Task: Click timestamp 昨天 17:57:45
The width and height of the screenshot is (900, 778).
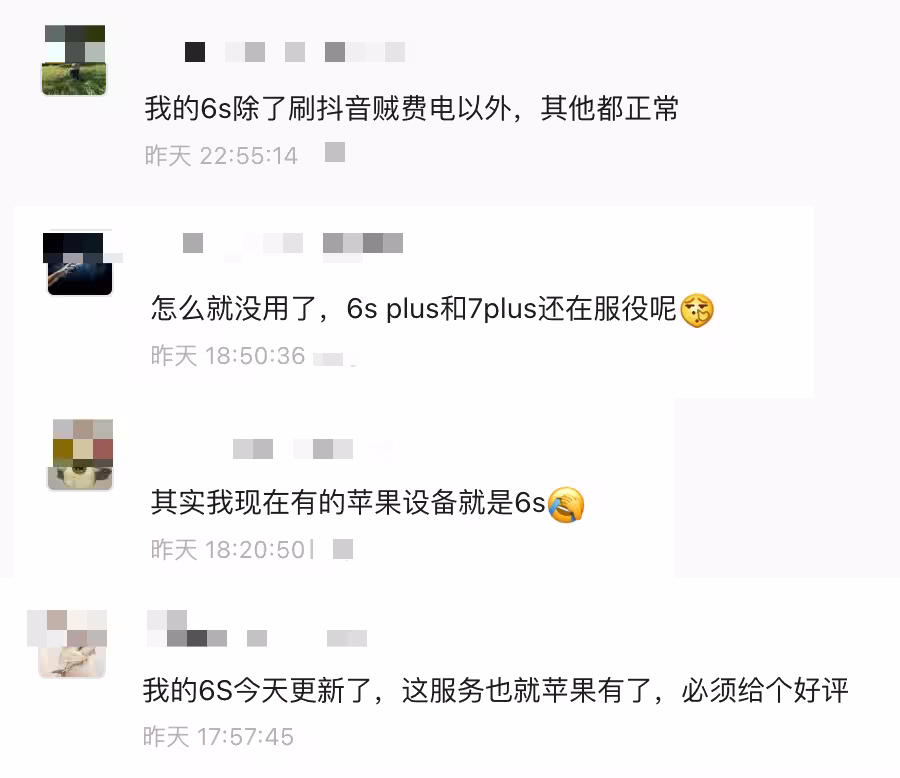Action: pos(218,737)
